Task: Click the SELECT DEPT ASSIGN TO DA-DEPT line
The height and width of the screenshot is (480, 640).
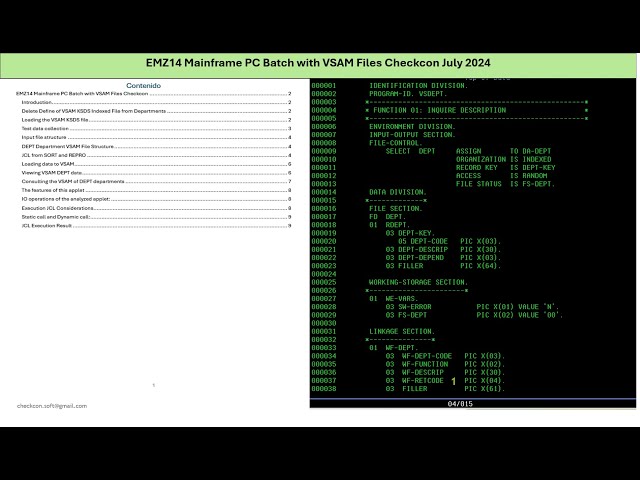Action: click(x=468, y=151)
